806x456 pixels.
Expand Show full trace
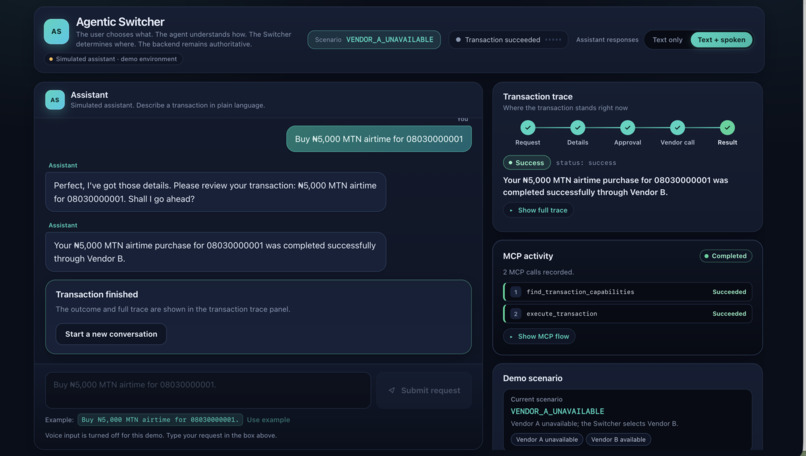(538, 210)
